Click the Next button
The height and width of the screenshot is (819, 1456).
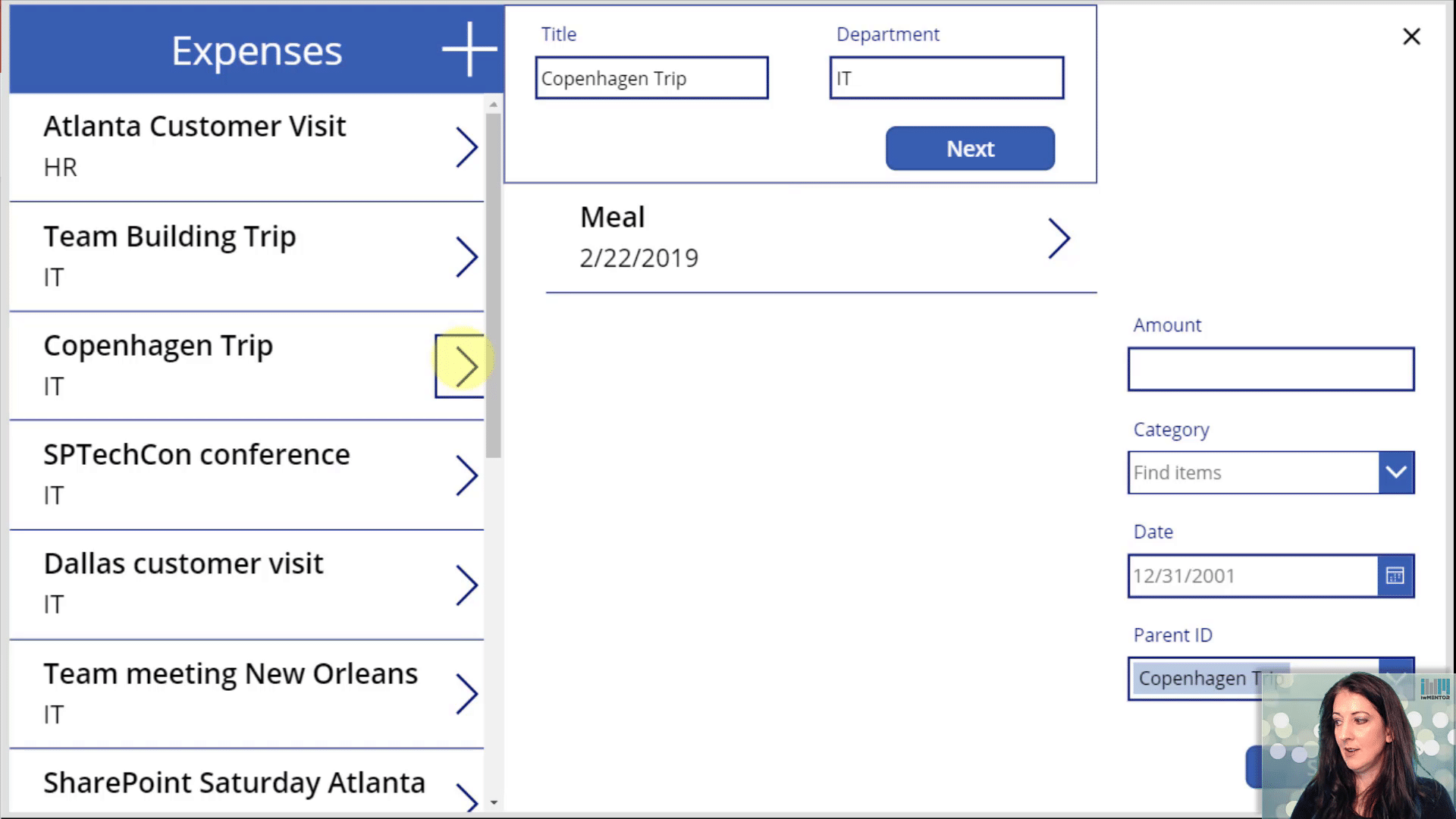coord(970,148)
